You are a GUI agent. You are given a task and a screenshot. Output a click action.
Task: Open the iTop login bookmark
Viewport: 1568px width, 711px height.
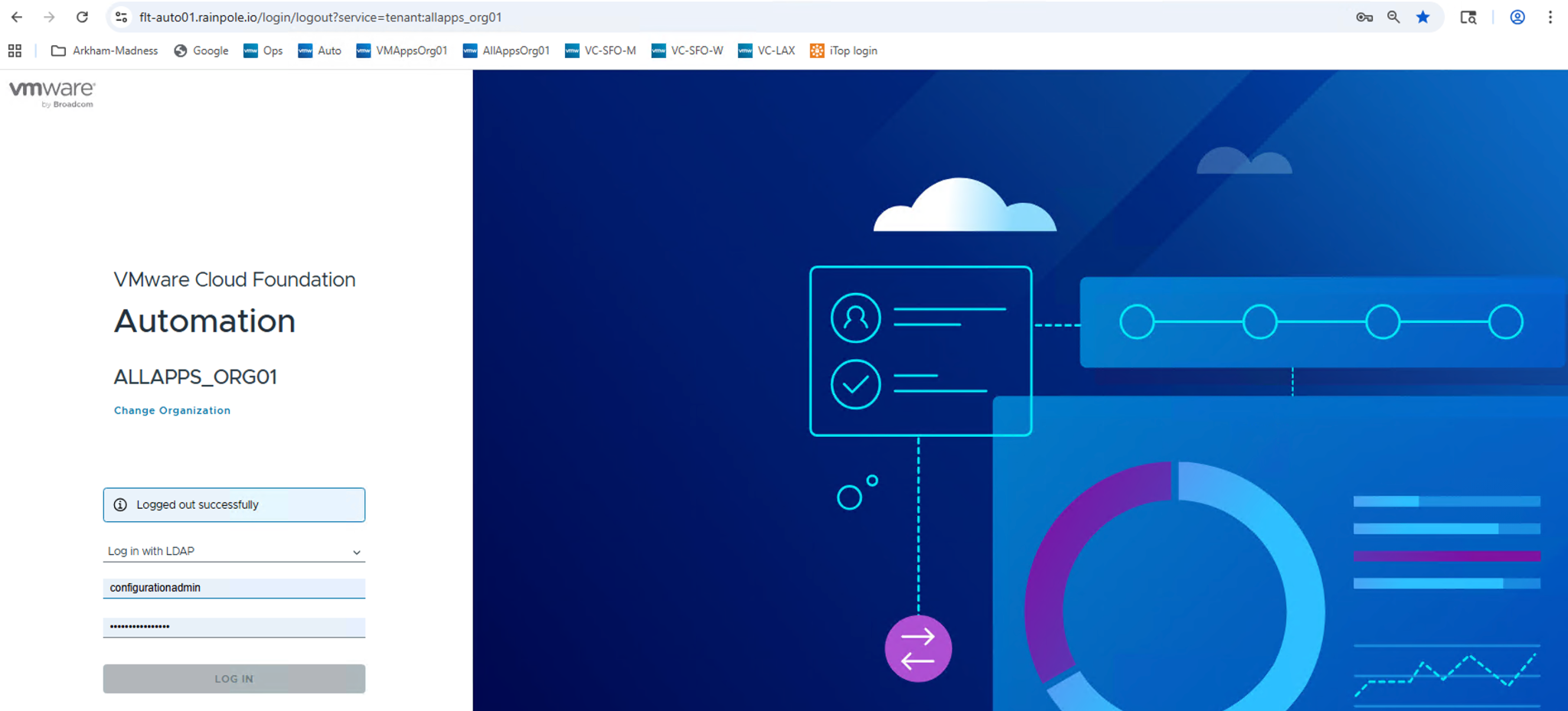coord(844,51)
